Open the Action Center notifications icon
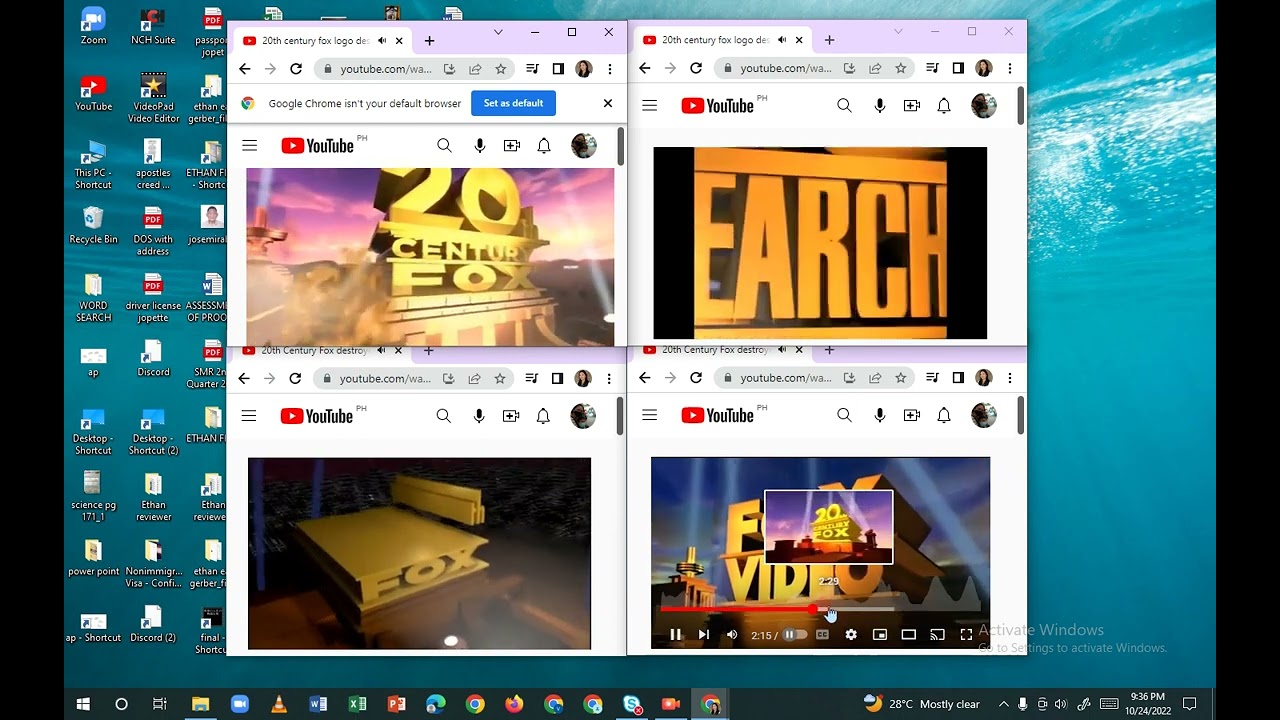Screen dimensions: 1280x720 (x=1190, y=704)
